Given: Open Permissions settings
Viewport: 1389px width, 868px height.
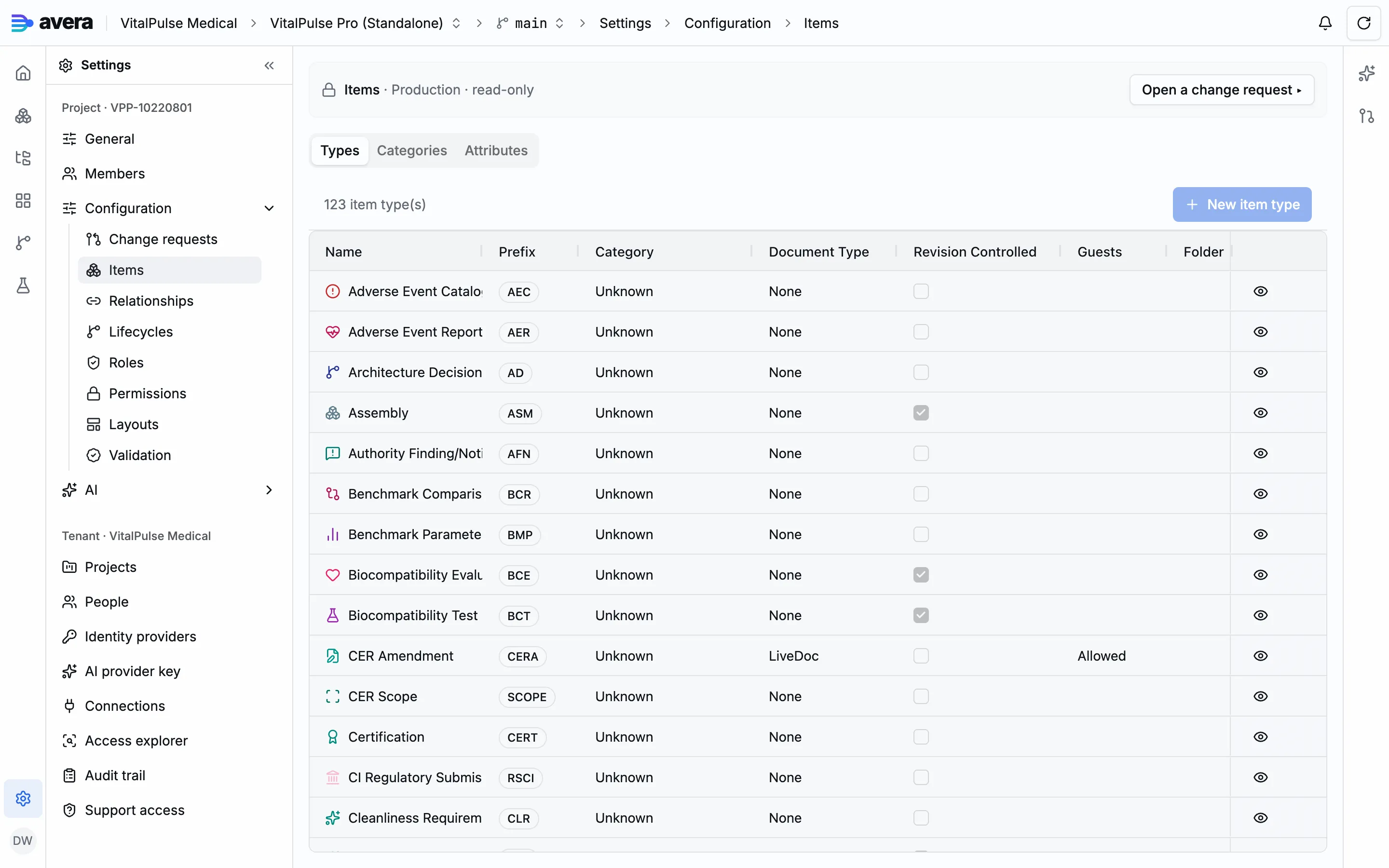Looking at the screenshot, I should coord(170,393).
